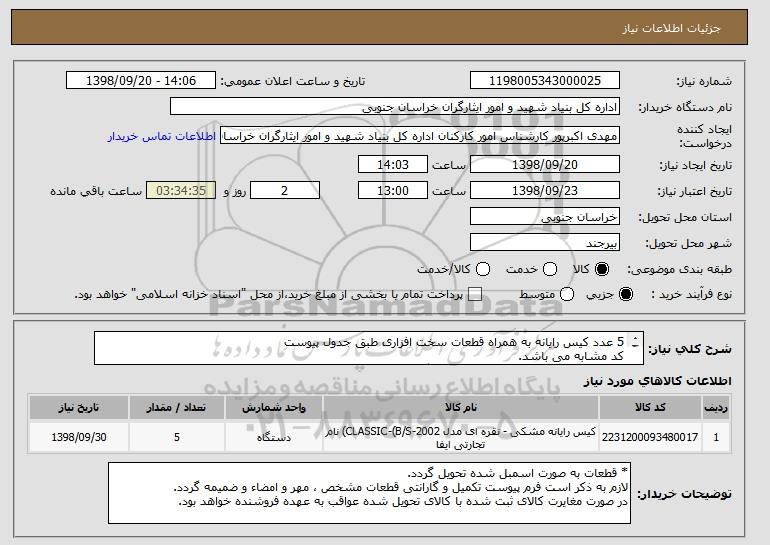Click the تاریخ نیاز column header
The height and width of the screenshot is (545, 770).
tap(79, 408)
